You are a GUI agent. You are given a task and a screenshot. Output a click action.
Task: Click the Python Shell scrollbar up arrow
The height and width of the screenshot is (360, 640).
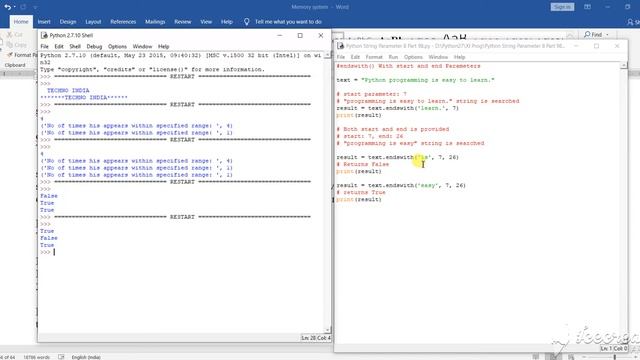click(327, 55)
